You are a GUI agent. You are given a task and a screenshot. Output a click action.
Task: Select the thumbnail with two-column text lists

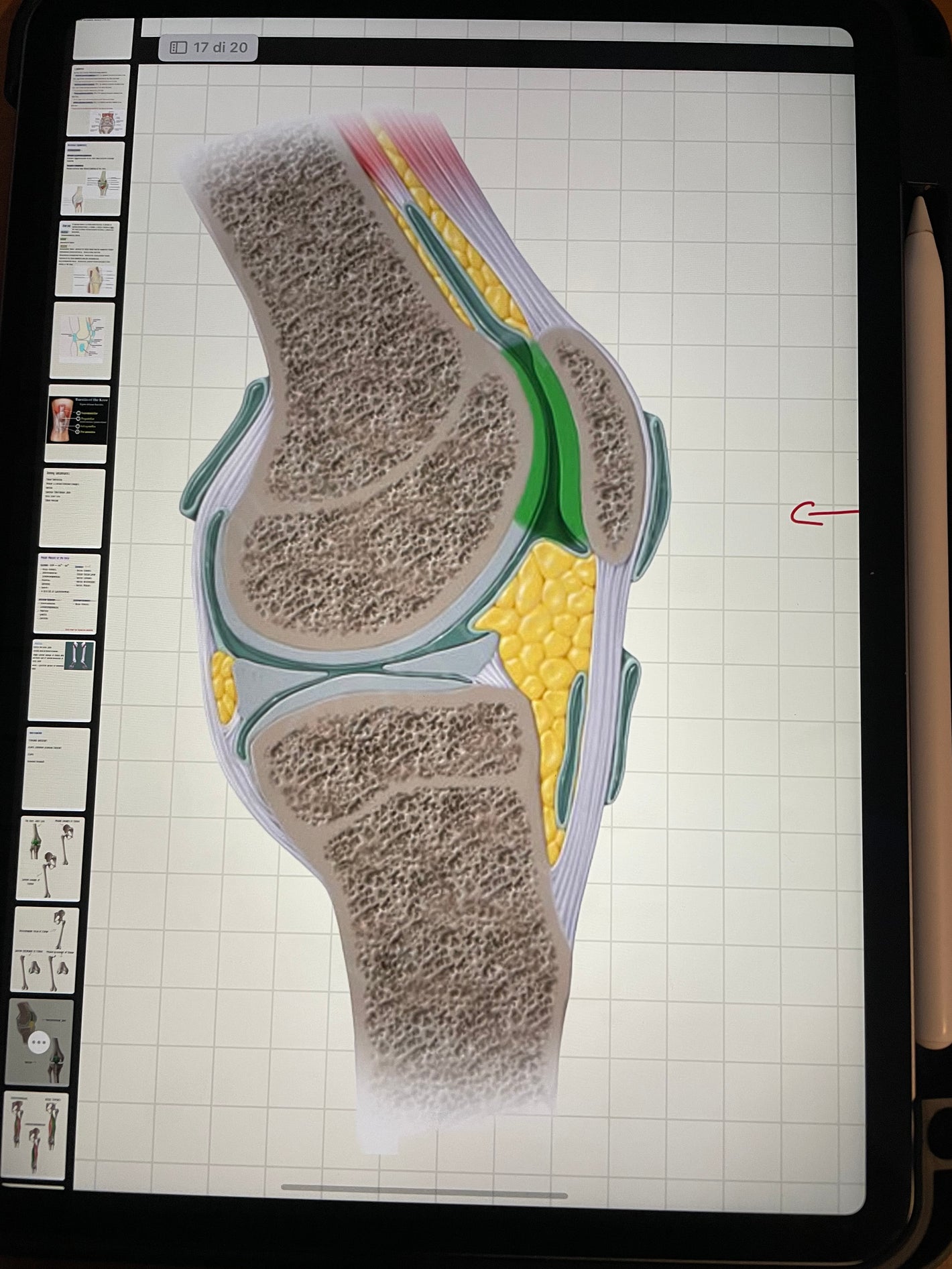click(67, 593)
